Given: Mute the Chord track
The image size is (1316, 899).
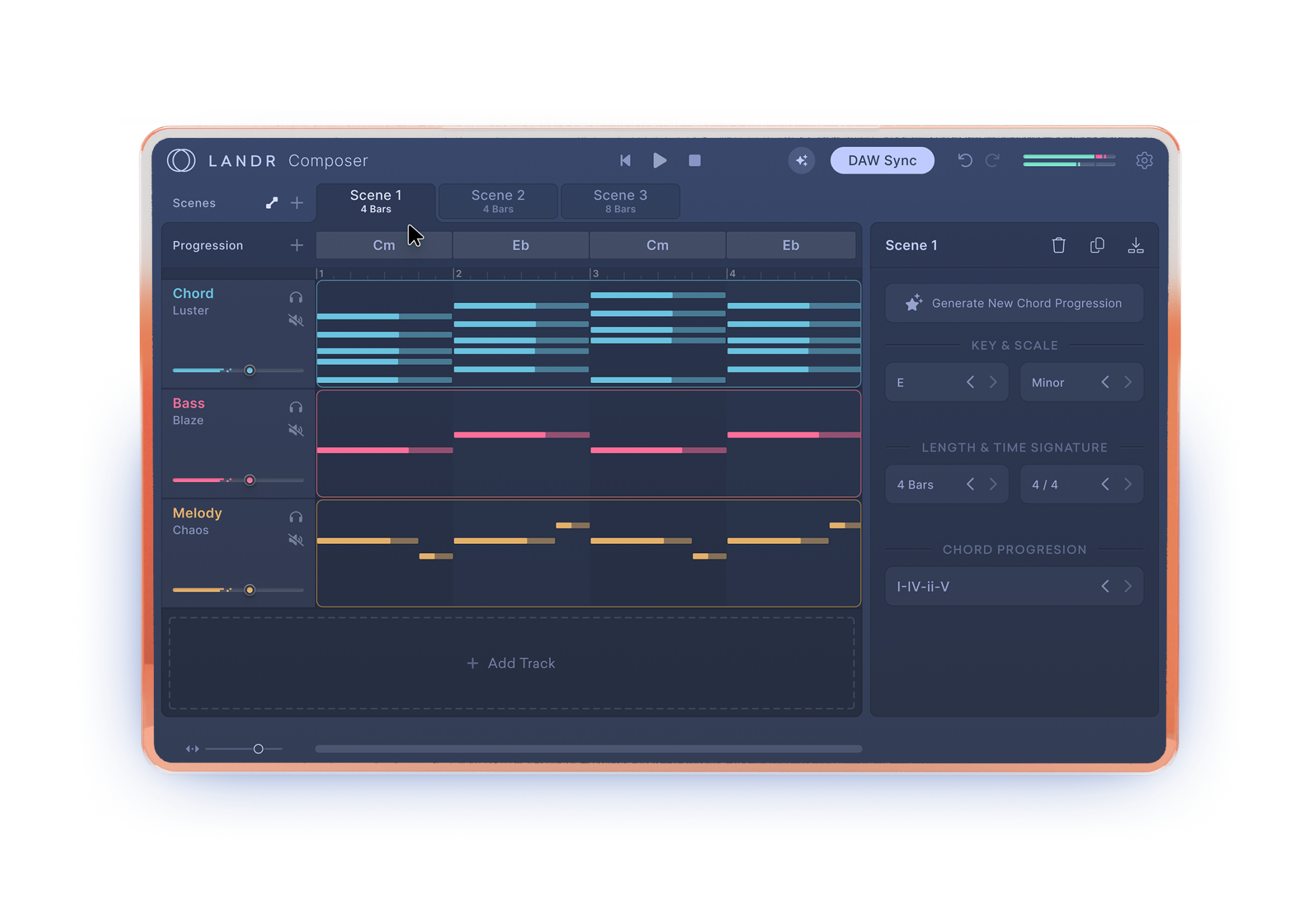Looking at the screenshot, I should tap(296, 321).
